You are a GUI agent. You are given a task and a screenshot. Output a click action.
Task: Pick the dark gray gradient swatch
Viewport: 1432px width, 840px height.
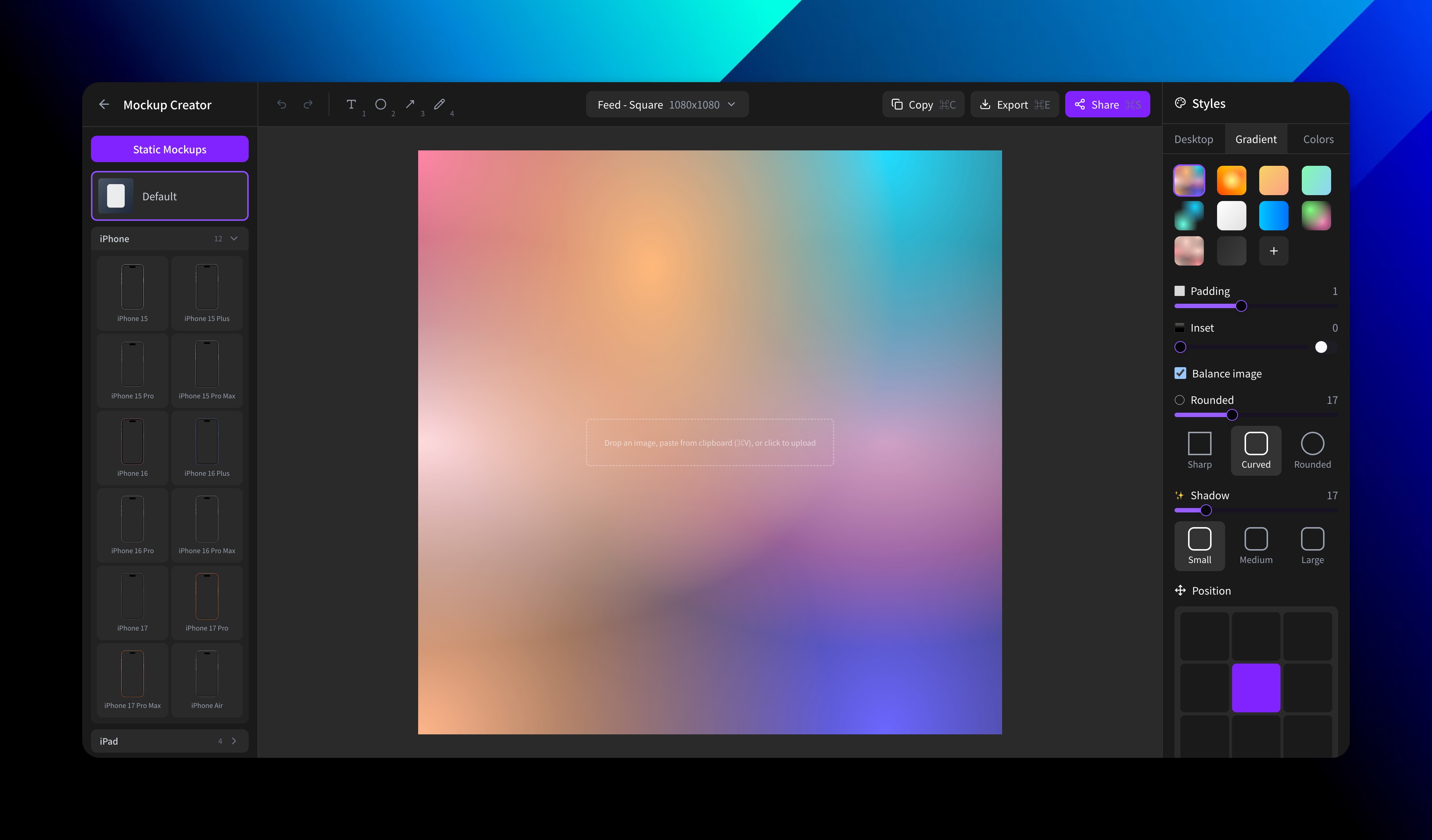coord(1231,251)
